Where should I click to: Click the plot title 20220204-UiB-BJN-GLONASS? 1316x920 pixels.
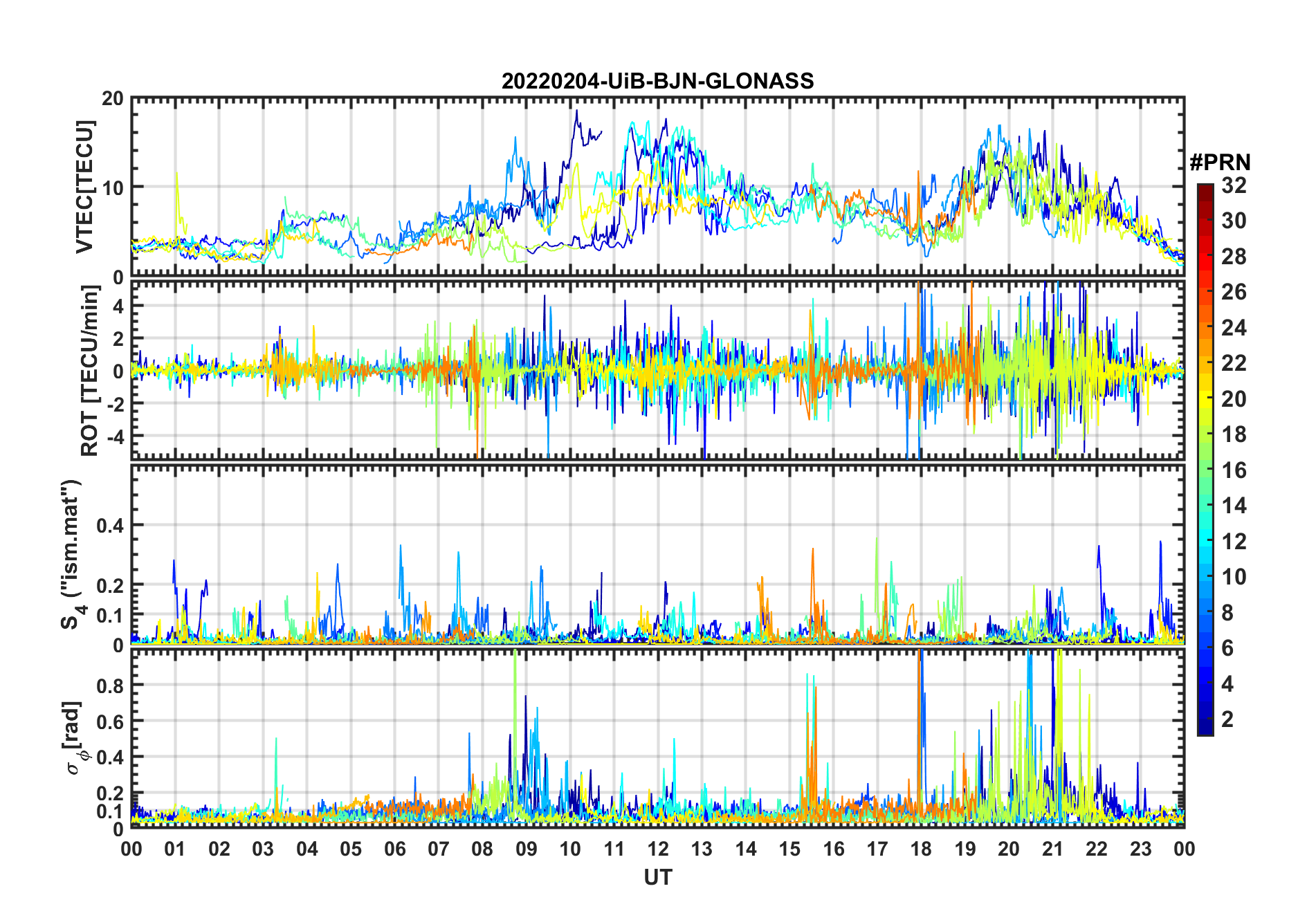click(x=657, y=81)
